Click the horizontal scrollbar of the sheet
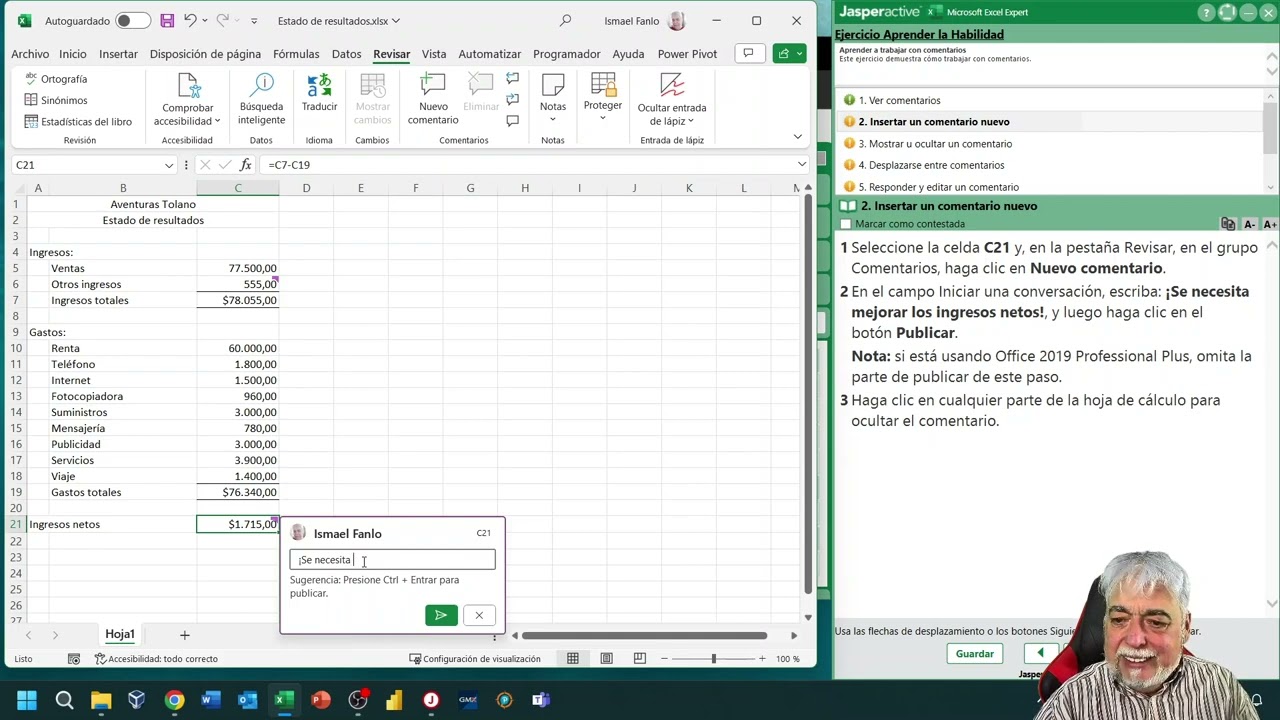 click(644, 635)
